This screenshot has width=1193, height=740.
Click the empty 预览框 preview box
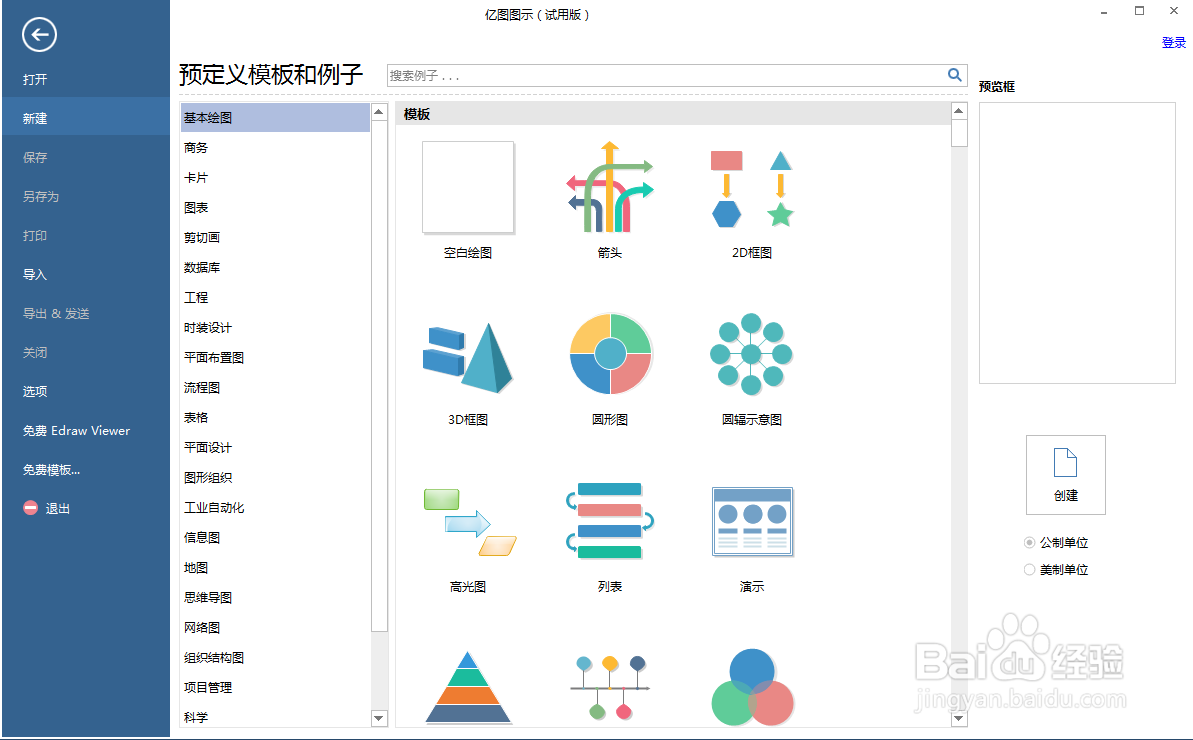coord(1077,243)
